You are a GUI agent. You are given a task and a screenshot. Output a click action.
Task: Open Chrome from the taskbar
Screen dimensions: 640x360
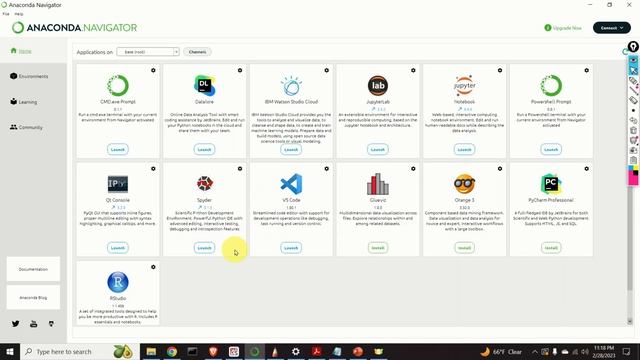[172, 351]
